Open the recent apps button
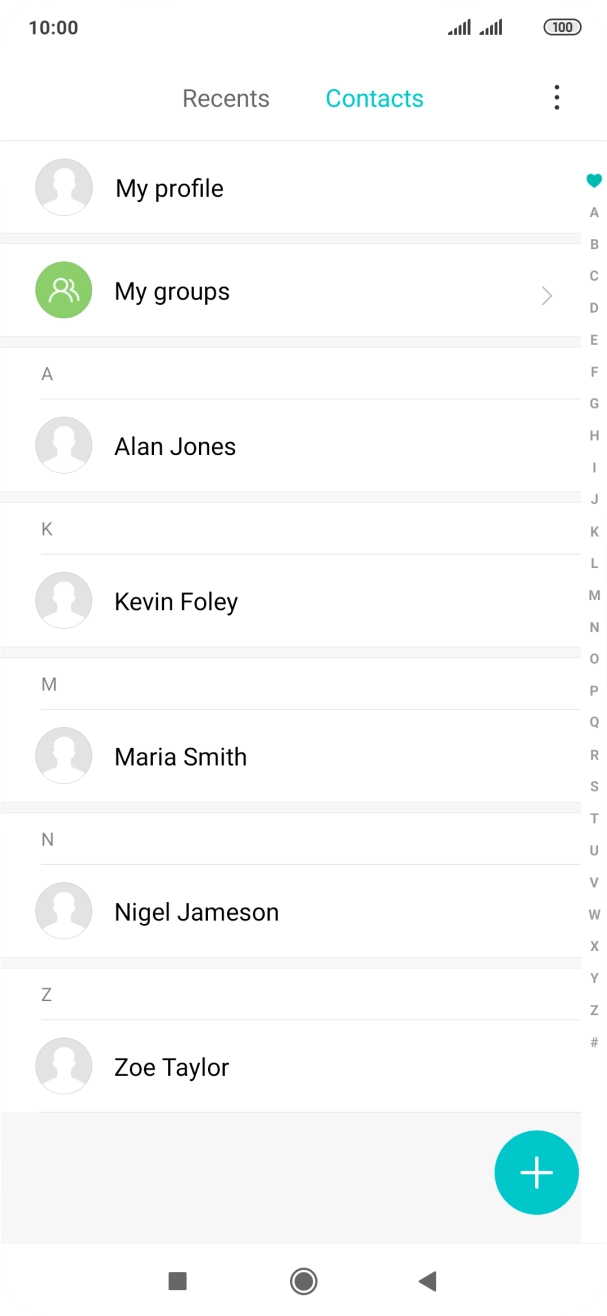This screenshot has height=1316, width=607. 176,1281
